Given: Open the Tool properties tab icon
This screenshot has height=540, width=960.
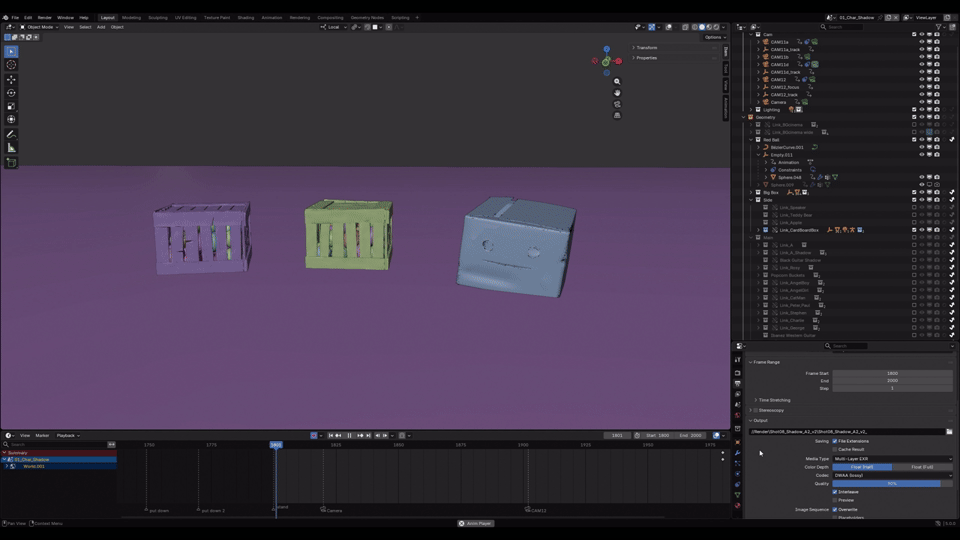Looking at the screenshot, I should click(738, 360).
